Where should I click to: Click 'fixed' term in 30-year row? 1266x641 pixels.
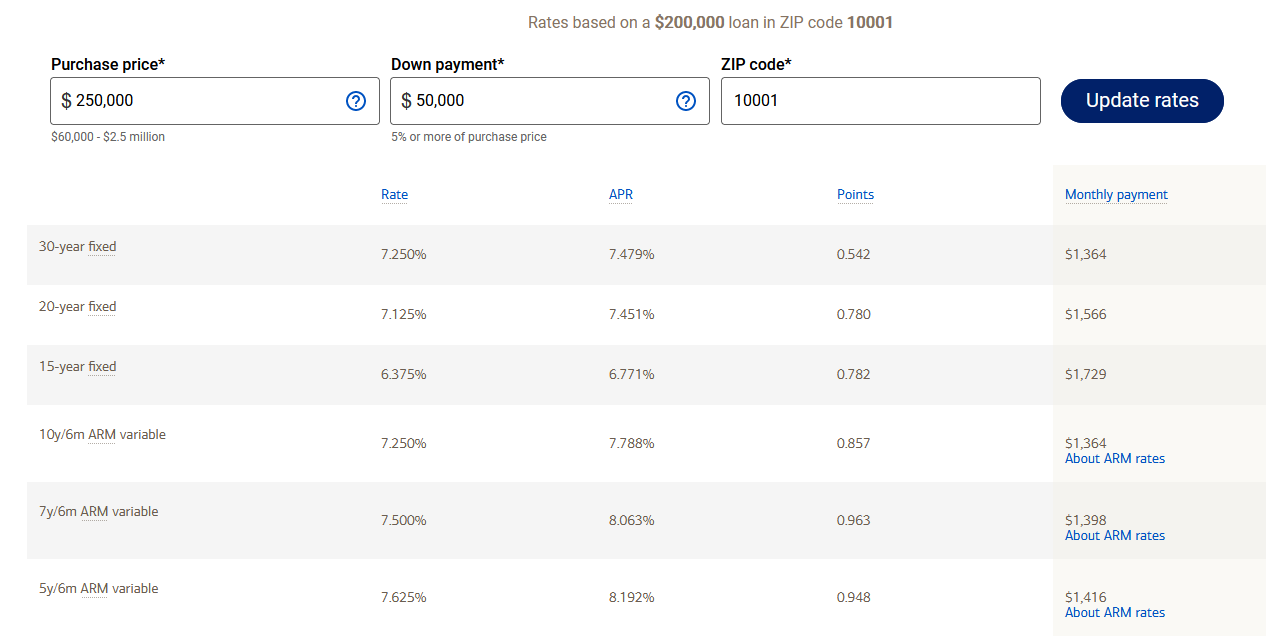[x=102, y=247]
